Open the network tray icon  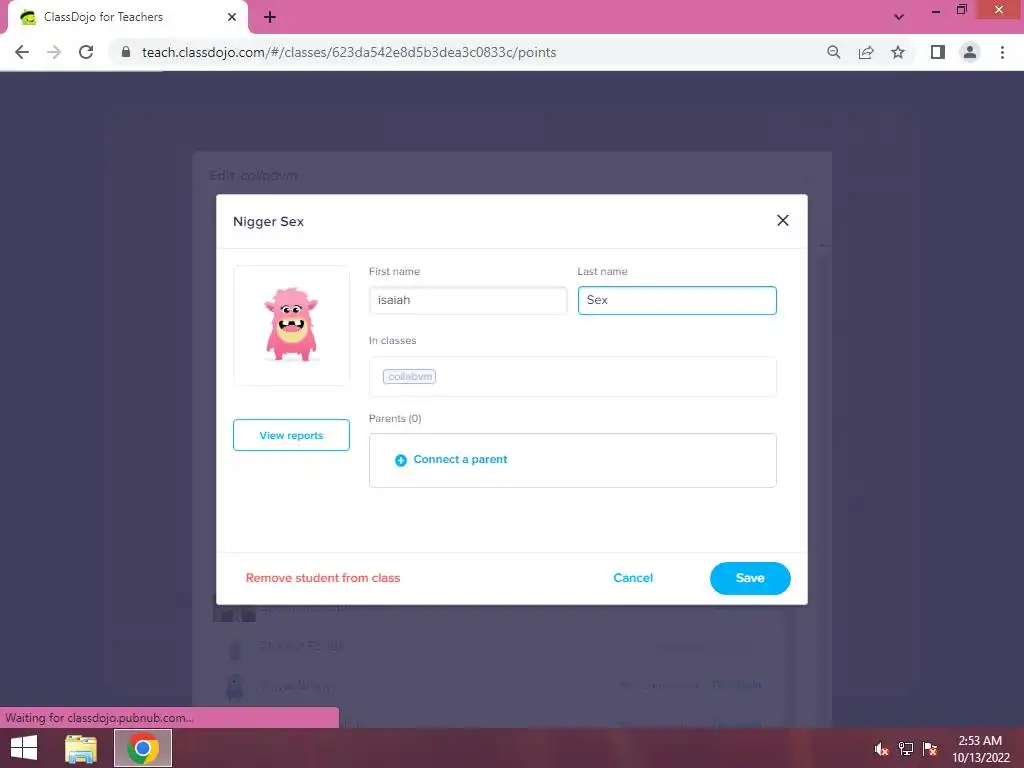coord(906,749)
